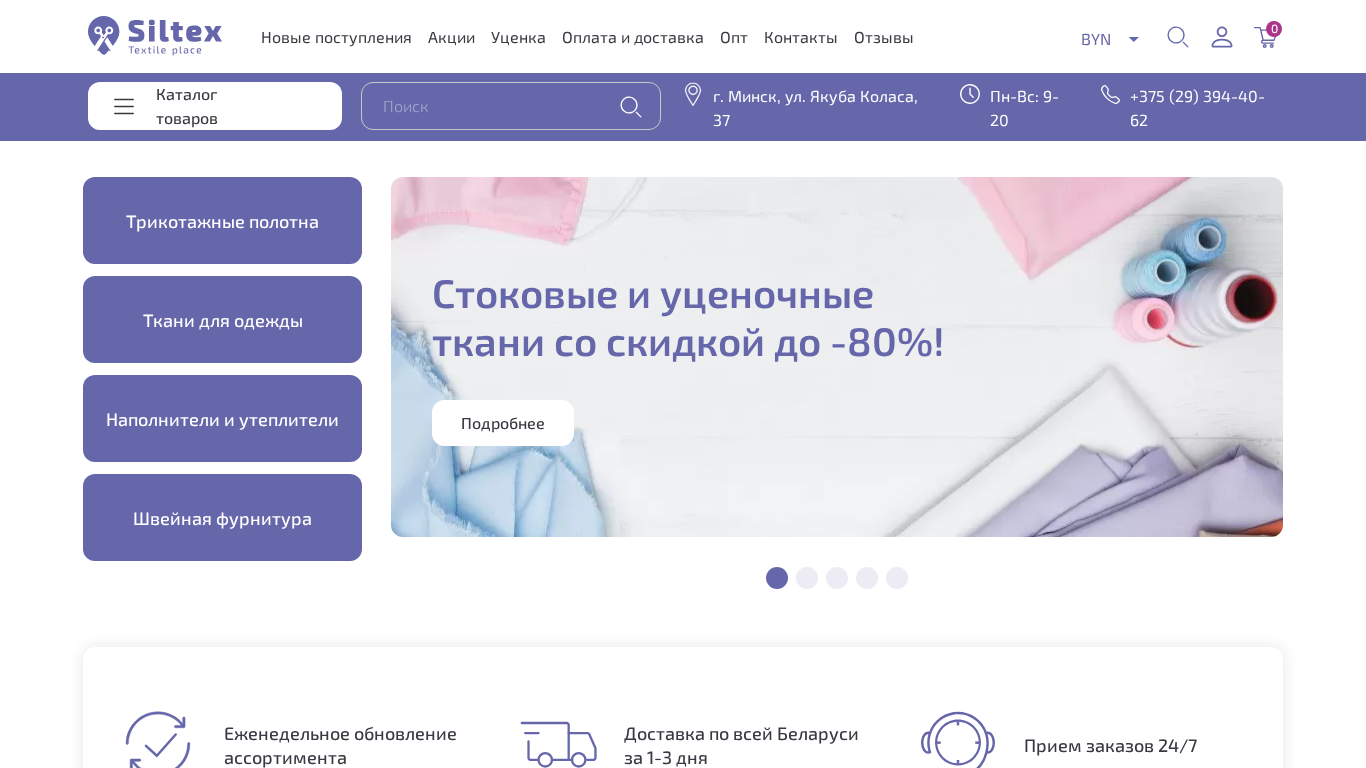Click the weekly assortment update icon
This screenshot has width=1366, height=768.
[158, 740]
